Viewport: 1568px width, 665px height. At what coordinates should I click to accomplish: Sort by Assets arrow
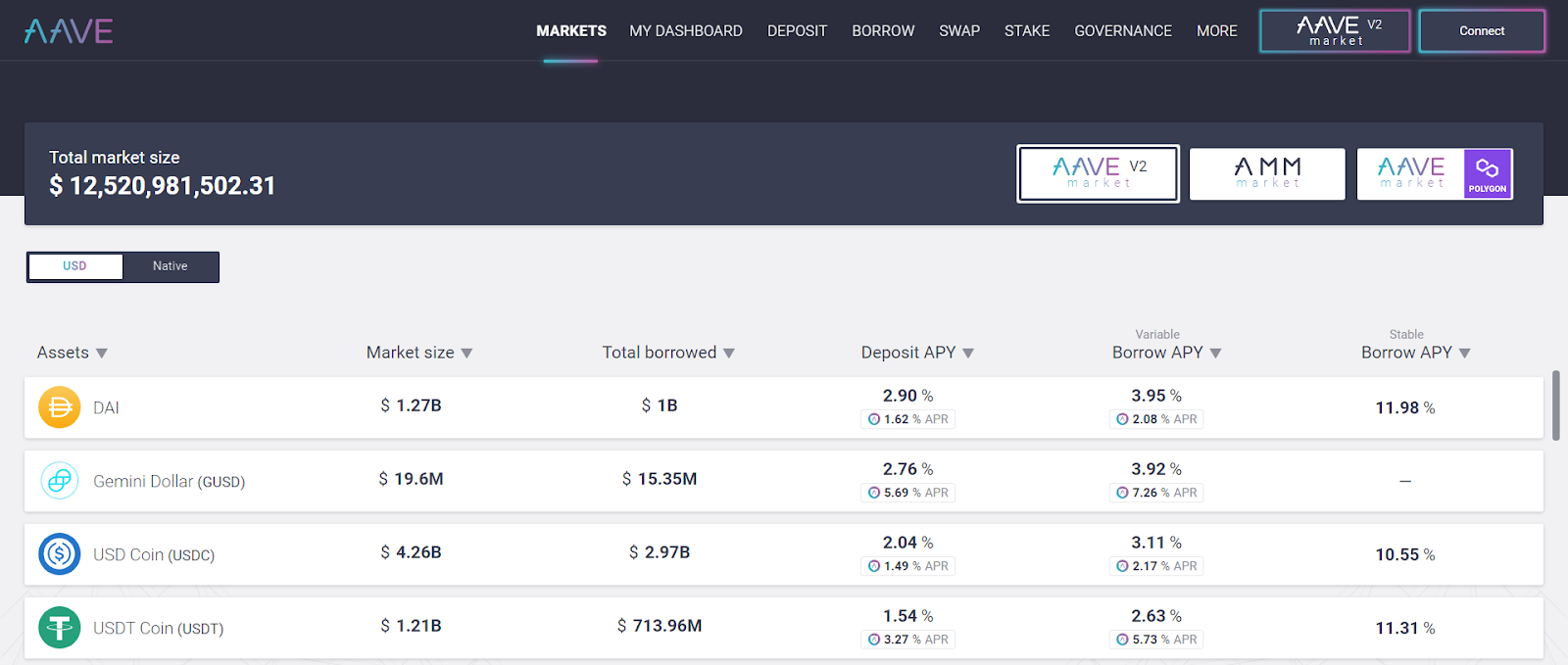tap(102, 354)
